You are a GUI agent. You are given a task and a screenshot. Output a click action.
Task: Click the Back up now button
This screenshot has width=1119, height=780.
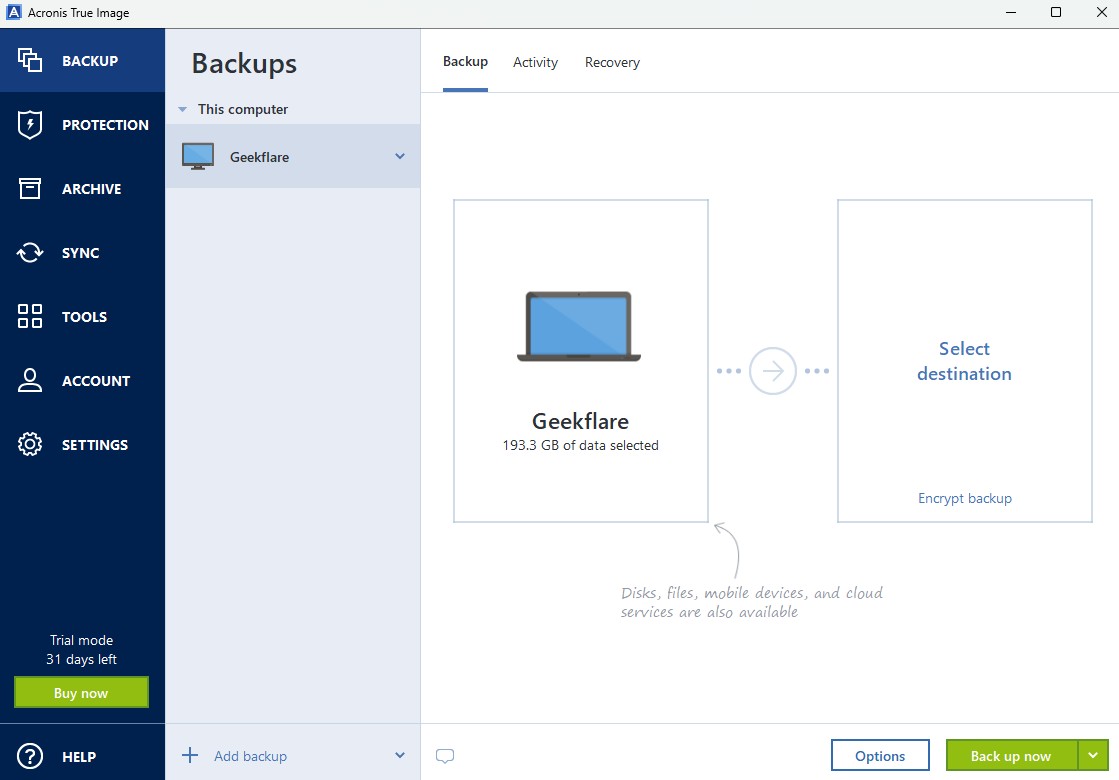[x=1012, y=755]
